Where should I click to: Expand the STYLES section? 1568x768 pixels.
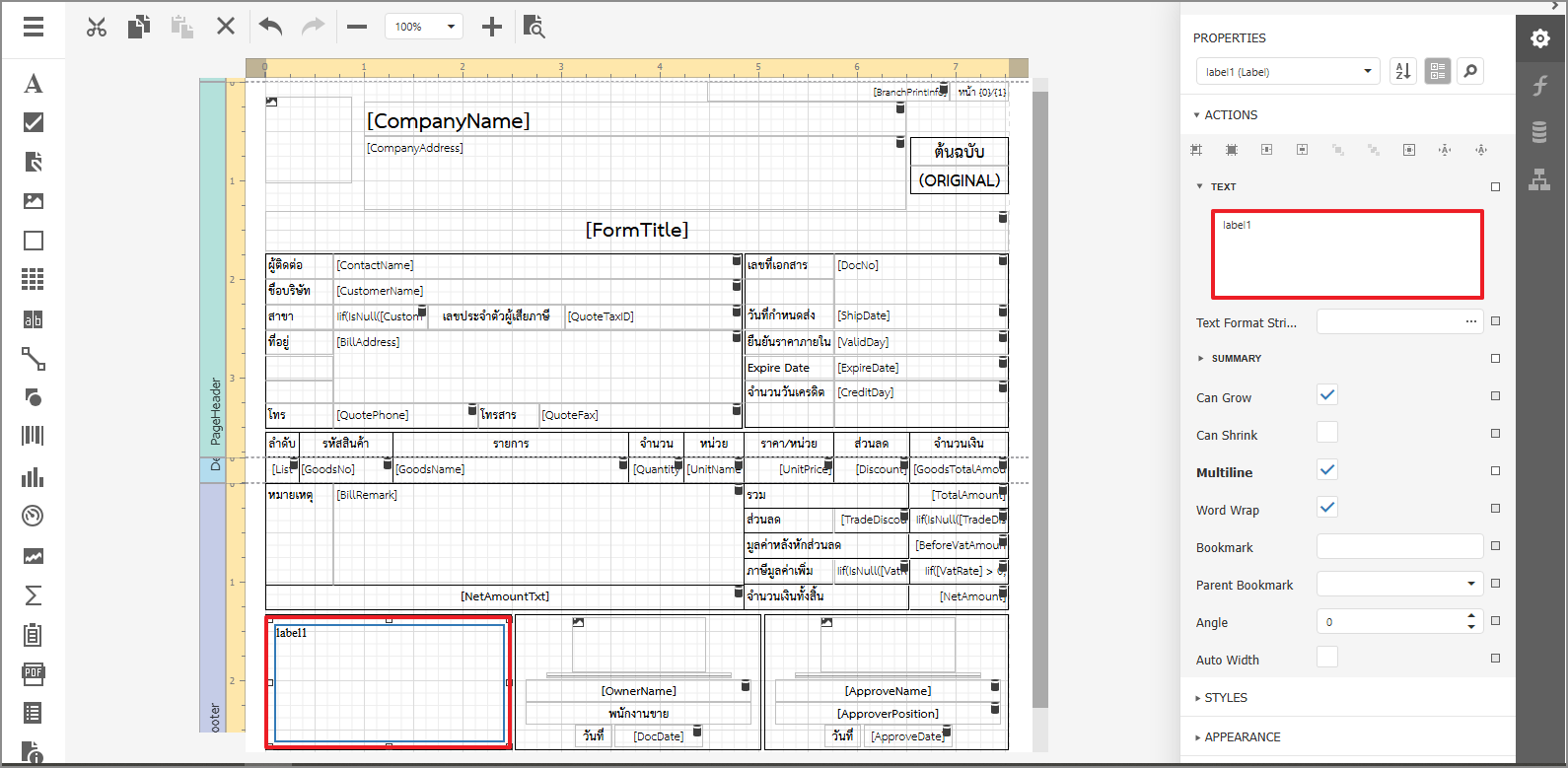tap(1226, 697)
